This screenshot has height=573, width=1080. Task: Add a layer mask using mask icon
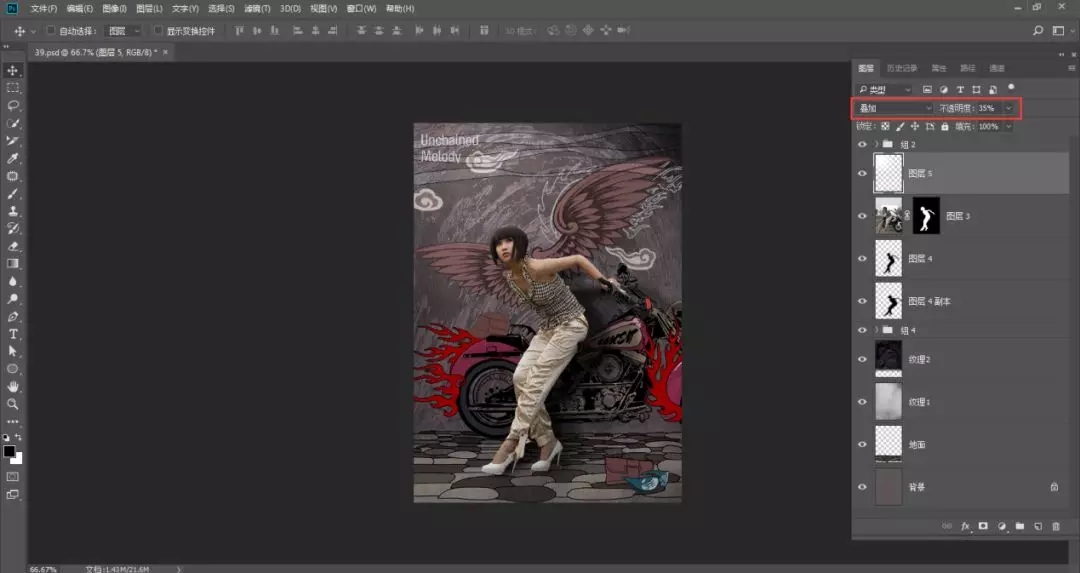[x=983, y=525]
